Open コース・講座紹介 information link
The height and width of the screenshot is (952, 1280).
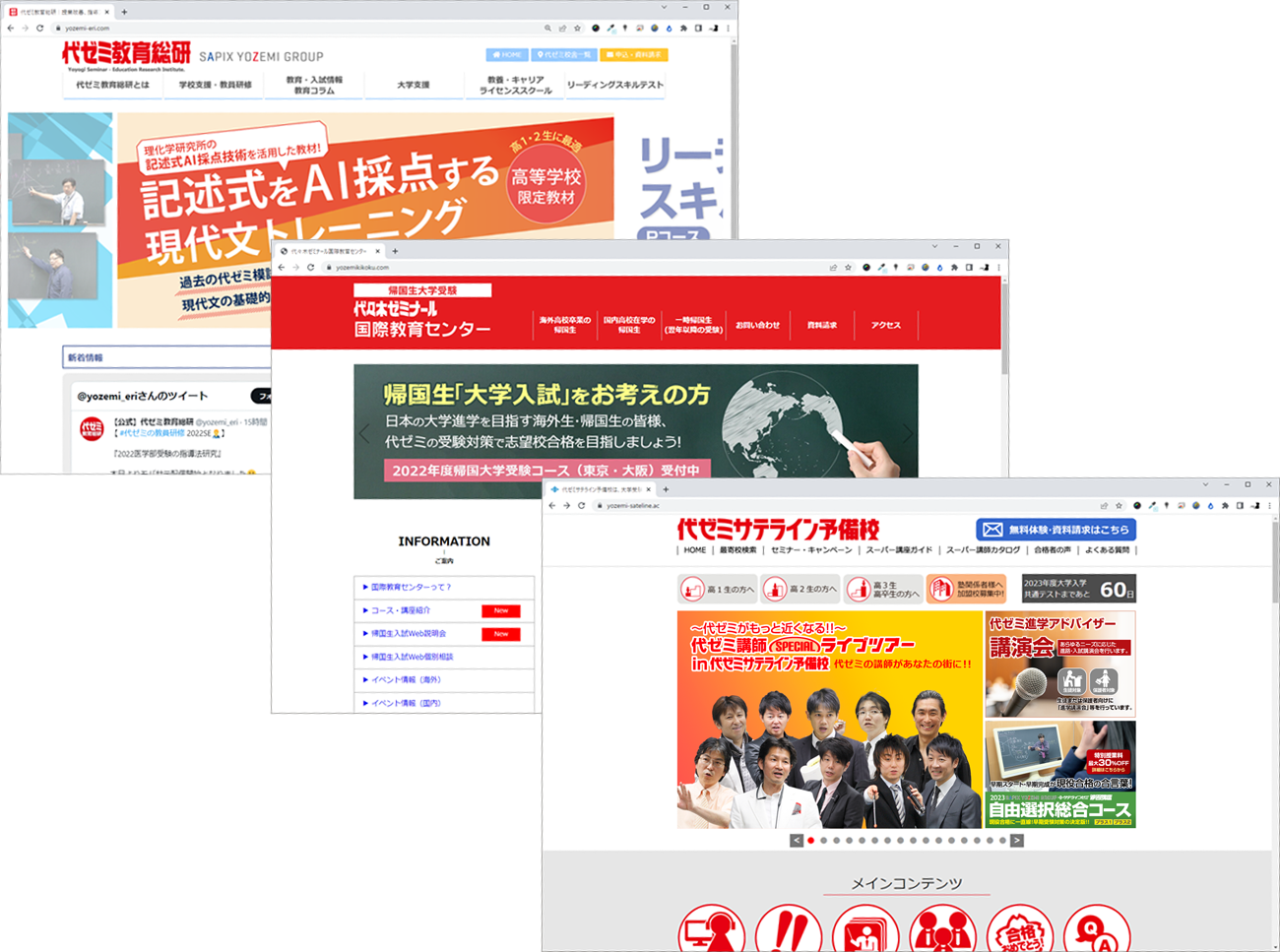click(x=400, y=610)
